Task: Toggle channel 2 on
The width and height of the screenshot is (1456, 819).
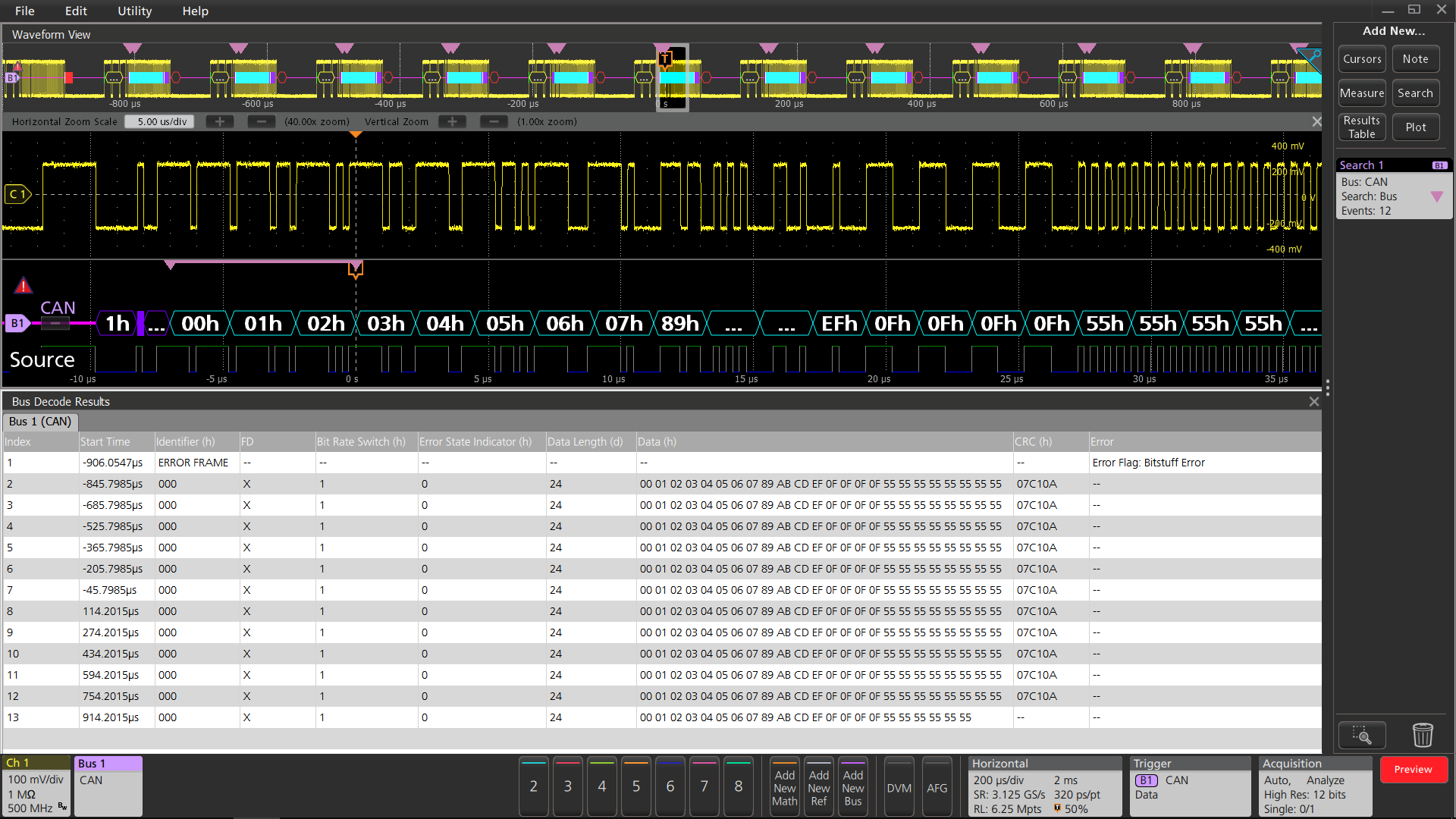Action: click(534, 786)
